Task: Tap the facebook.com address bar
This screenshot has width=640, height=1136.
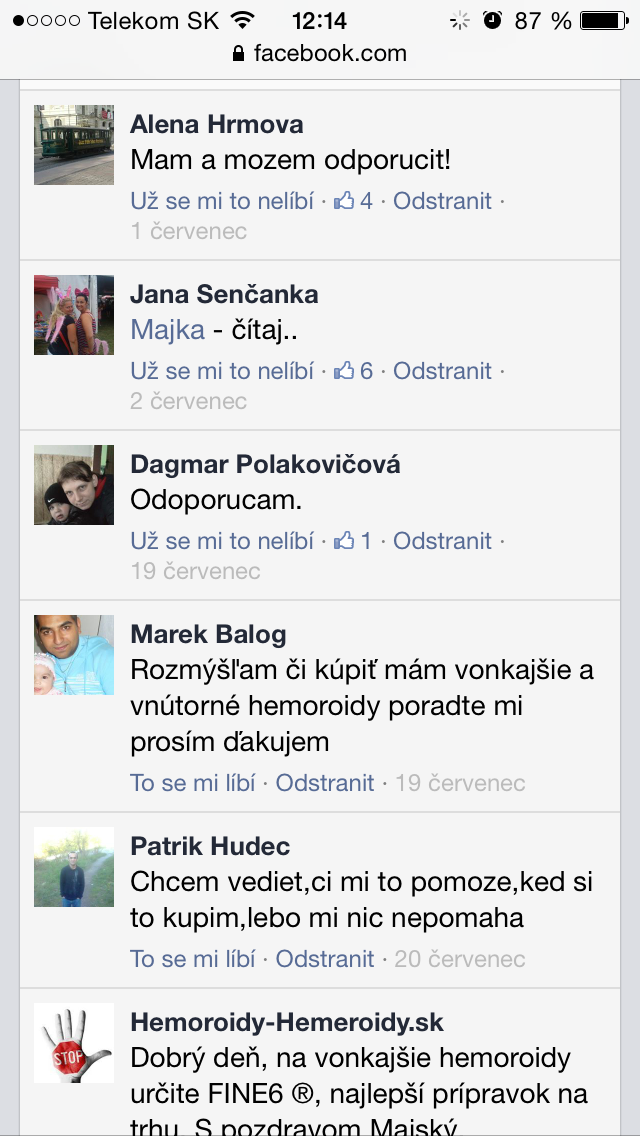Action: (x=320, y=53)
